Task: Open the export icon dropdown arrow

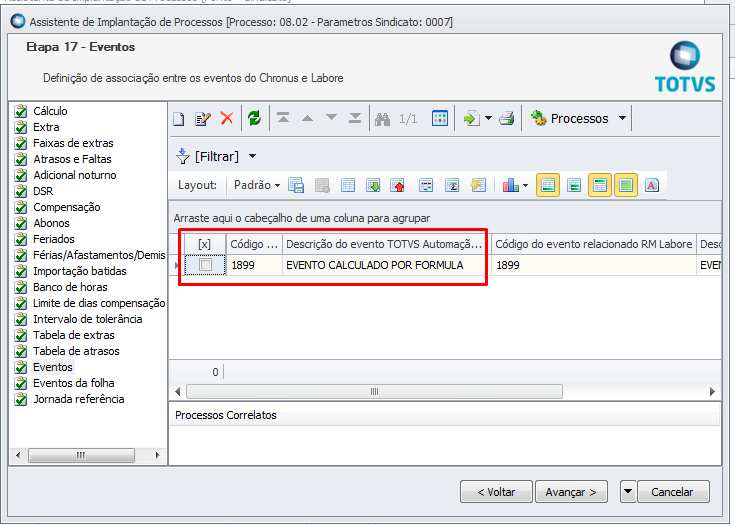Action: pos(488,118)
